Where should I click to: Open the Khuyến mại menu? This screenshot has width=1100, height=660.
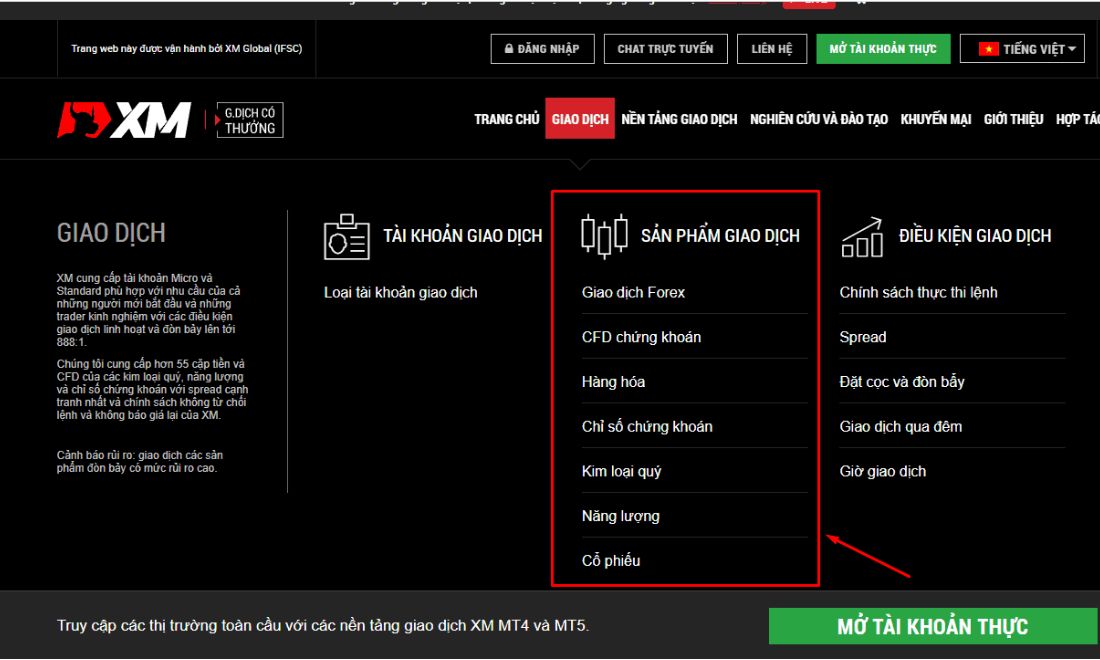936,119
